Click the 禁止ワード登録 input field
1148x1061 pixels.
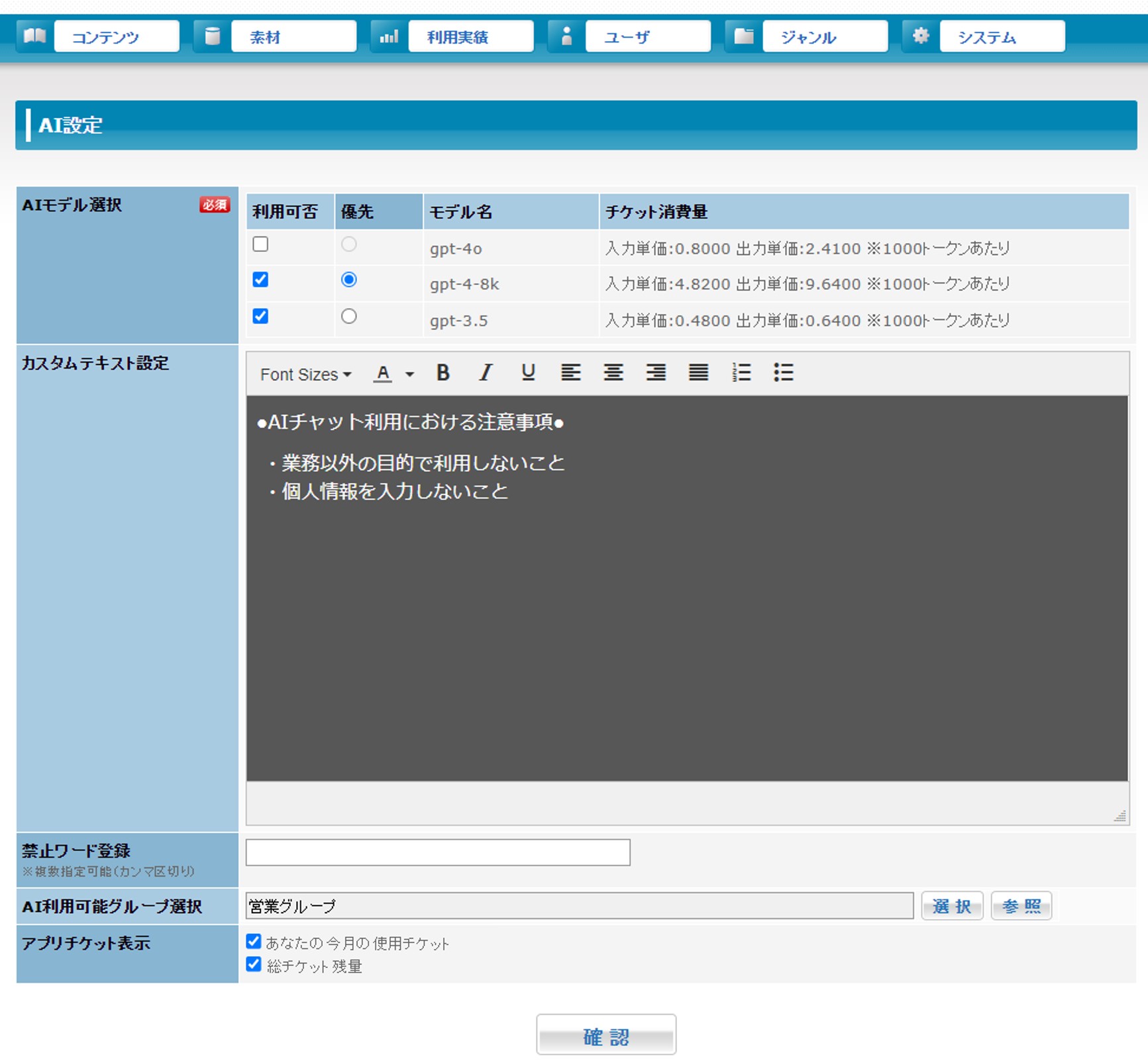coord(438,852)
